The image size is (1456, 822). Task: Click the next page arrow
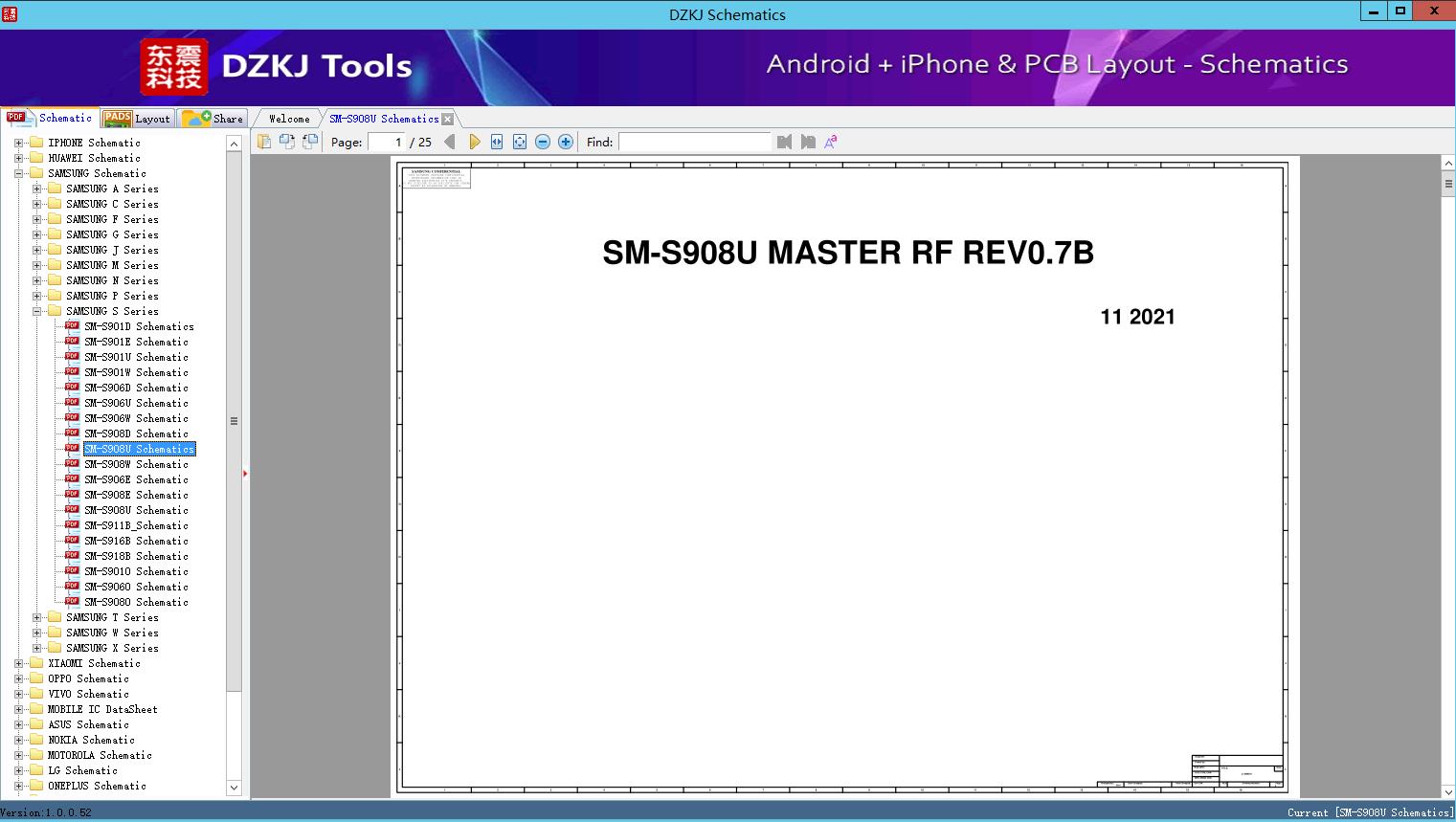[474, 142]
